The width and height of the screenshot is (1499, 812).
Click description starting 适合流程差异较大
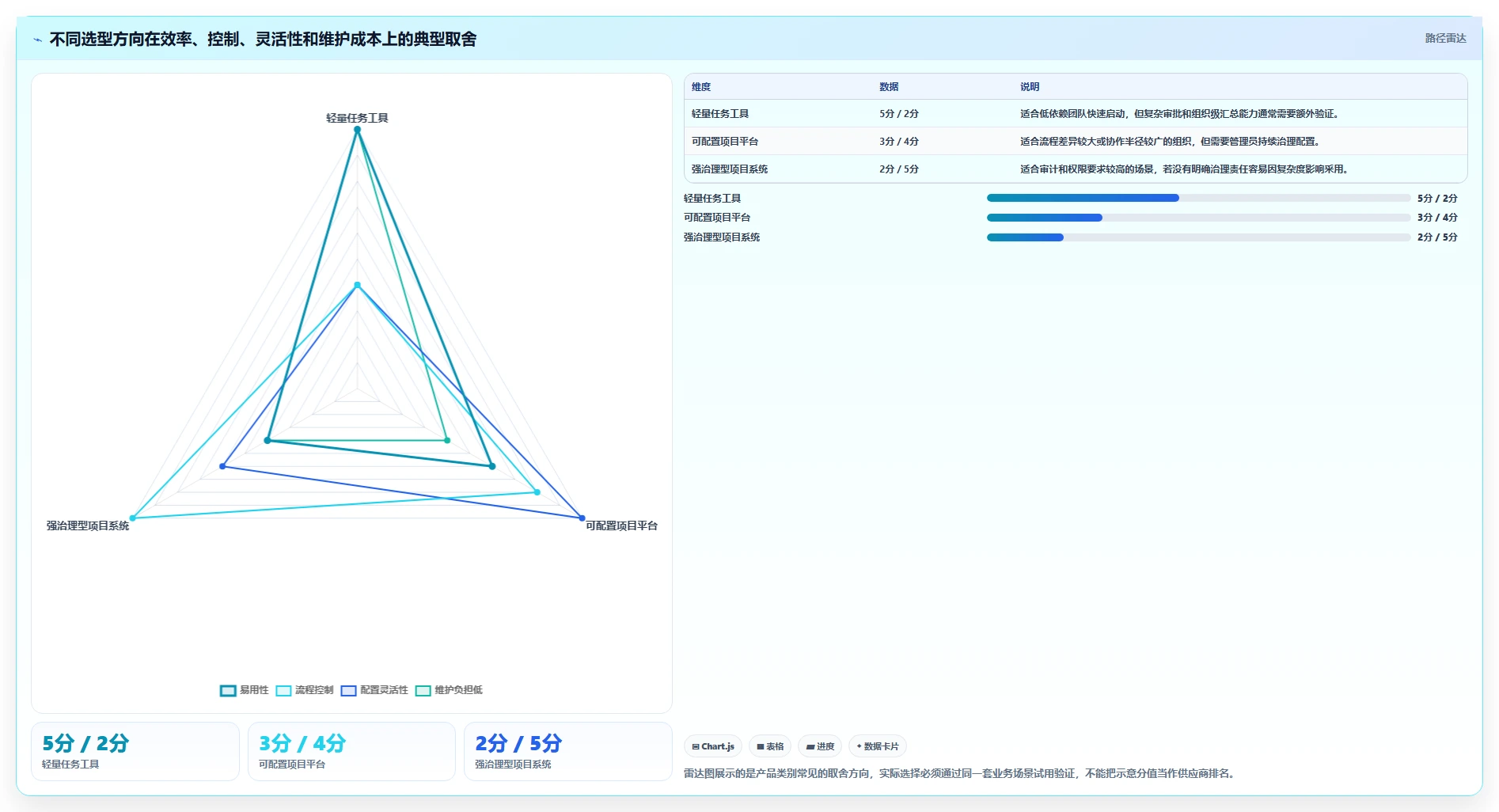(1171, 142)
